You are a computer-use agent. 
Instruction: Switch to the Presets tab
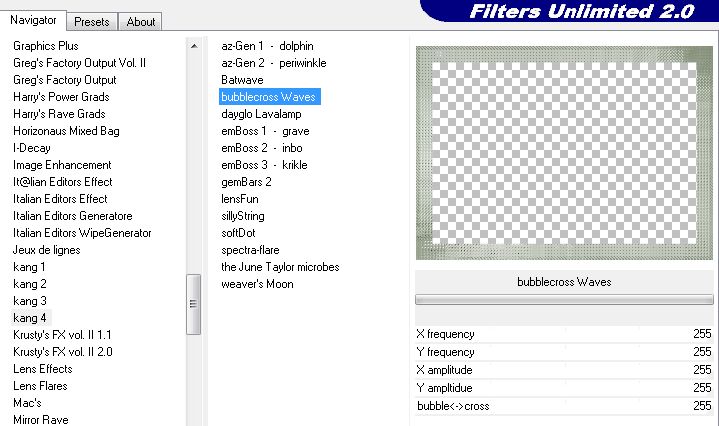tap(92, 21)
